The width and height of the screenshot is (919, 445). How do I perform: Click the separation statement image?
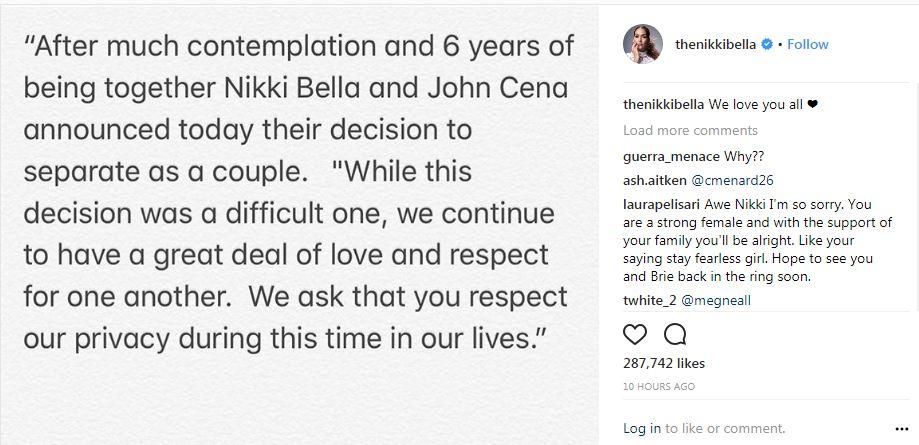click(299, 225)
